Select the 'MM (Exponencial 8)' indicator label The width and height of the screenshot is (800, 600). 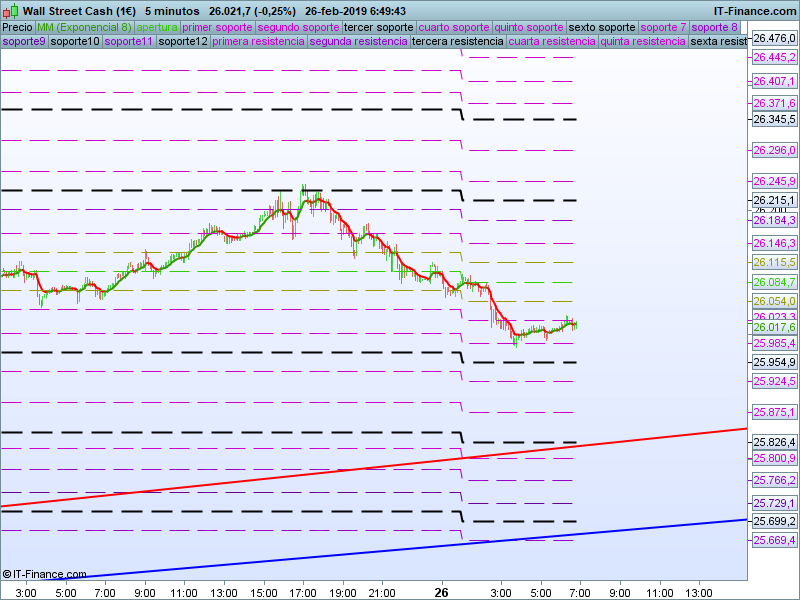(x=84, y=27)
